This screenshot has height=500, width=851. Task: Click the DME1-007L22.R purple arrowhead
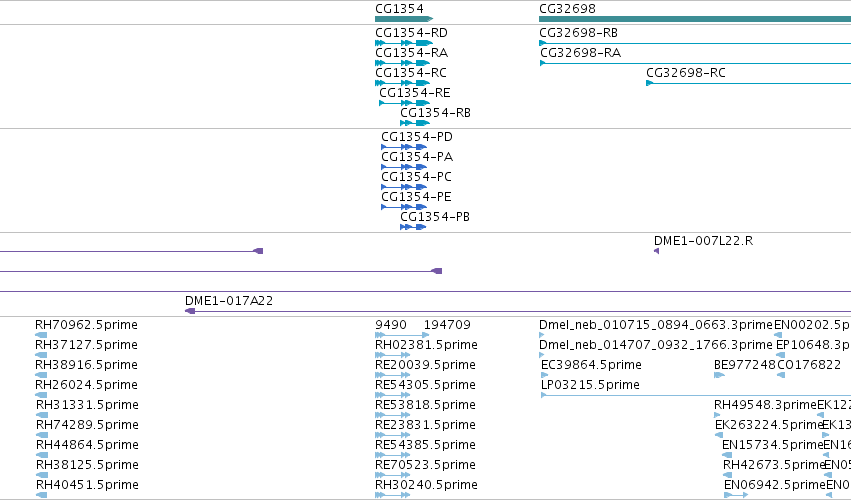point(656,251)
